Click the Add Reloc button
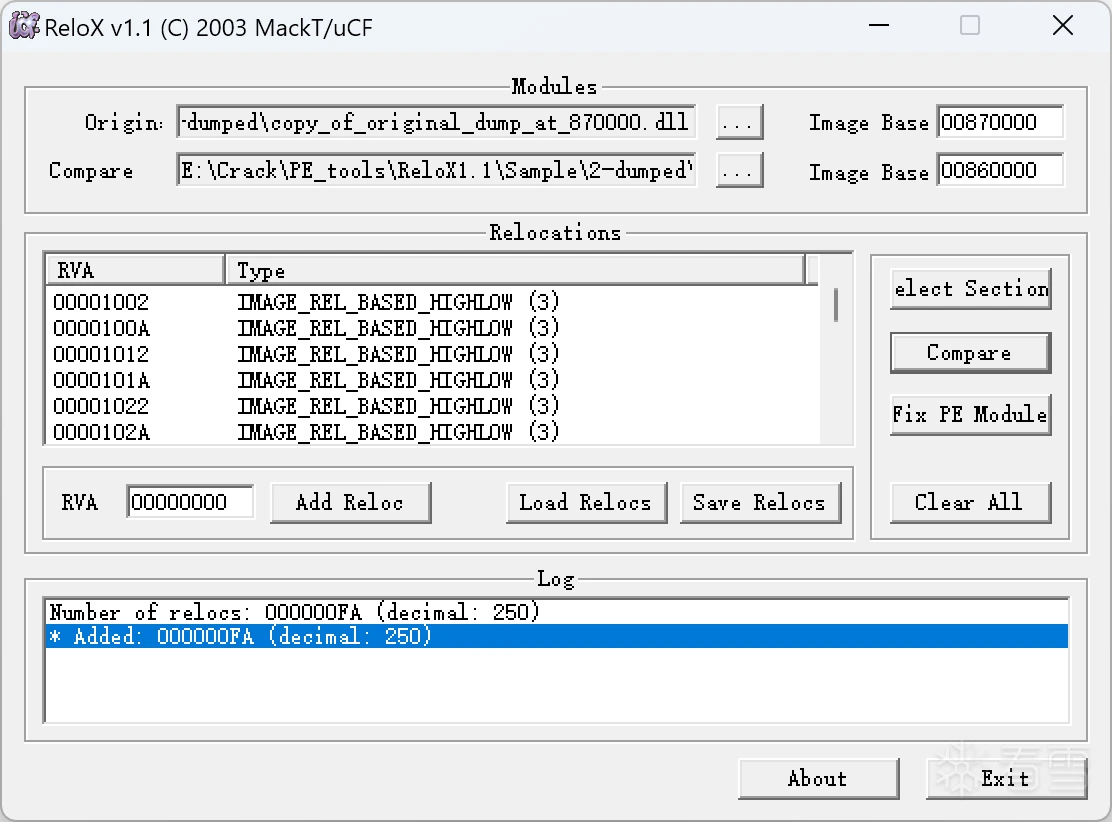This screenshot has width=1112, height=822. point(350,503)
